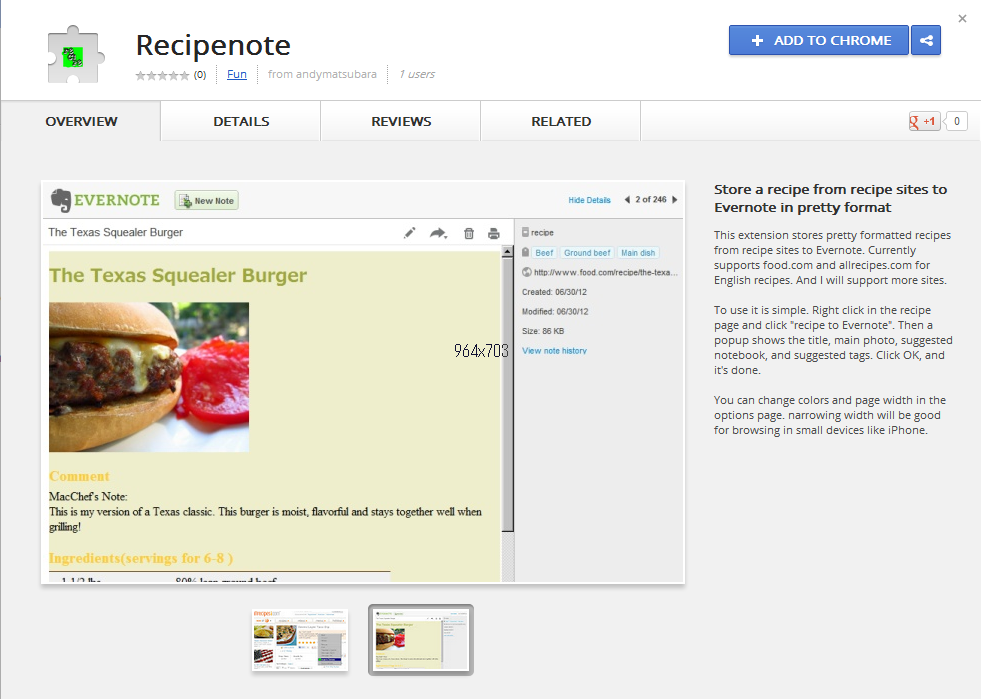The height and width of the screenshot is (699, 981).
Task: Click the print note icon
Action: click(494, 233)
